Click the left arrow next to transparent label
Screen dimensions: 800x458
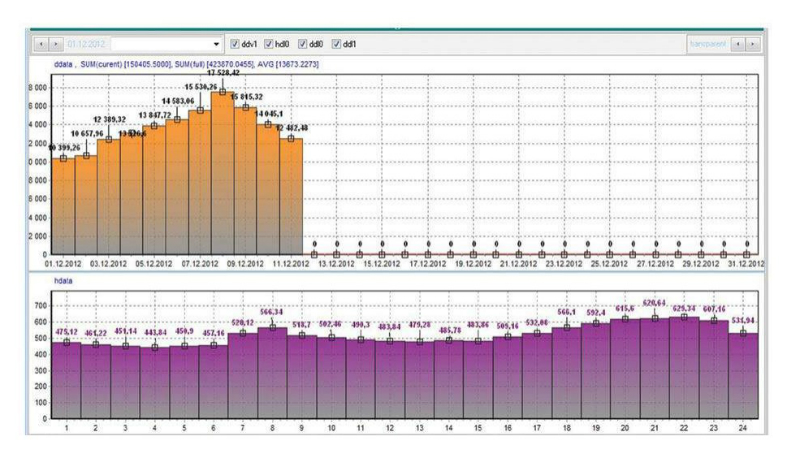(739, 45)
